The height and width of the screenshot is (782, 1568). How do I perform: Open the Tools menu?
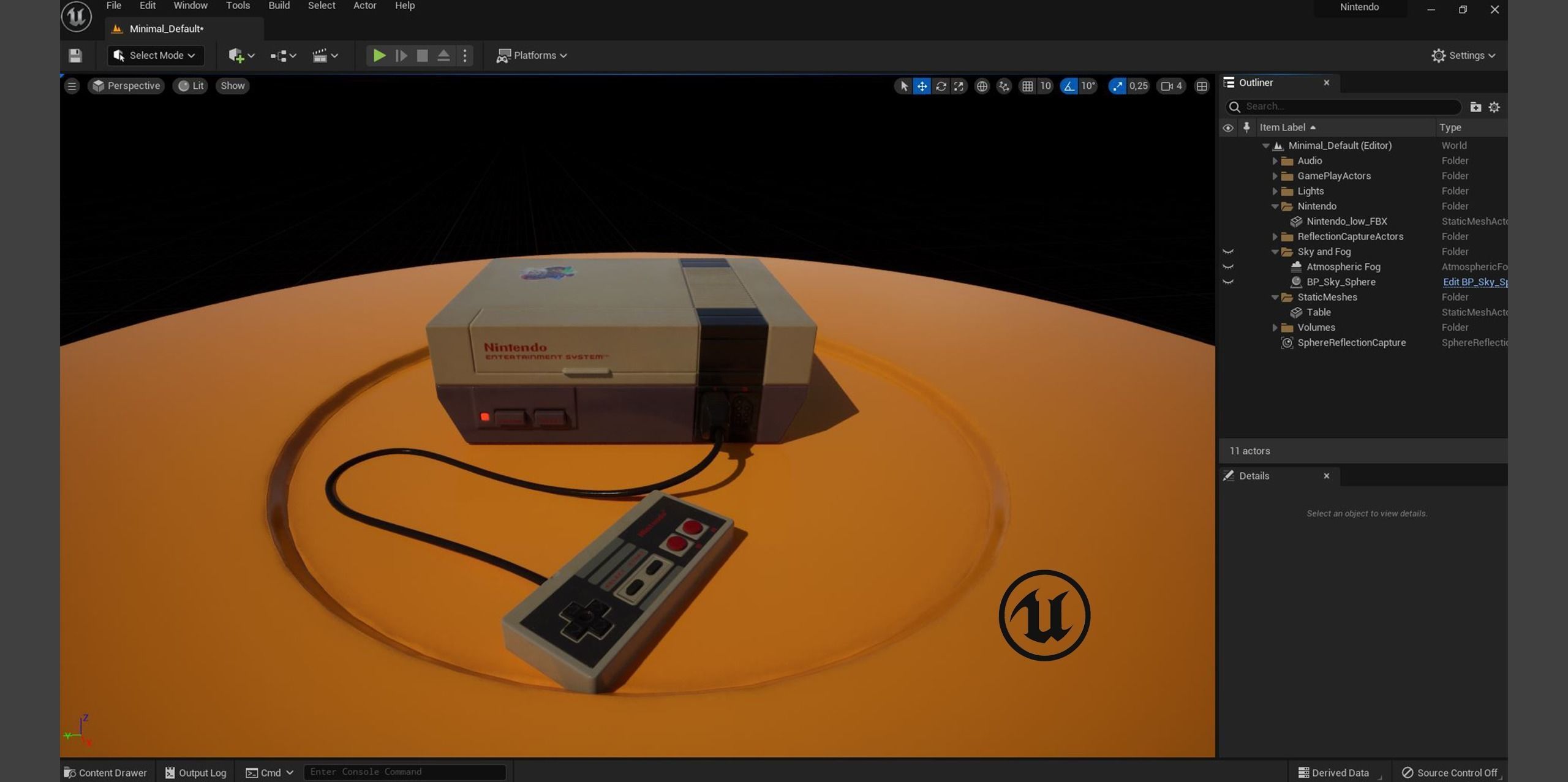pos(238,6)
